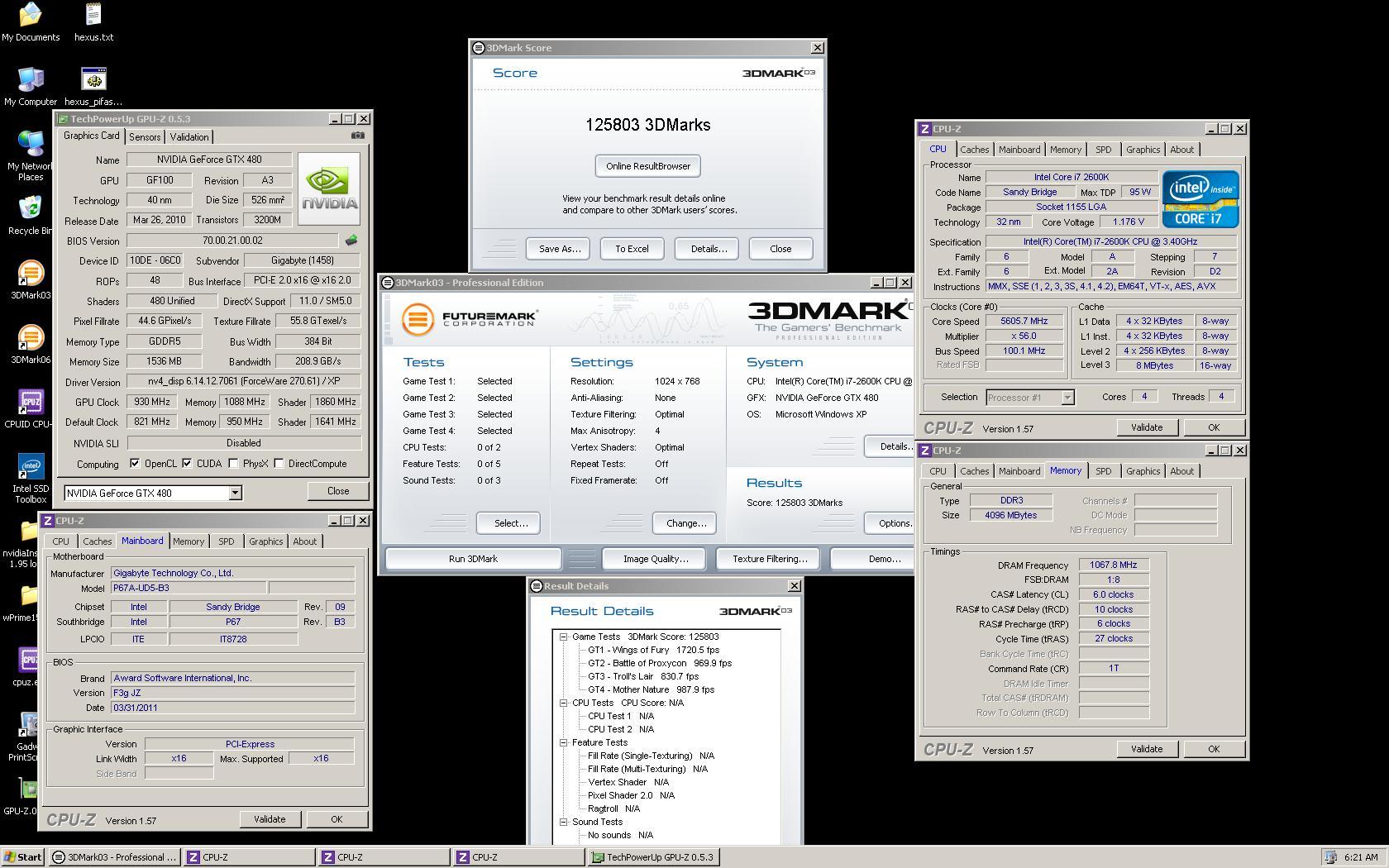Click Change button under Settings
Image resolution: width=1389 pixels, height=868 pixels.
click(685, 523)
